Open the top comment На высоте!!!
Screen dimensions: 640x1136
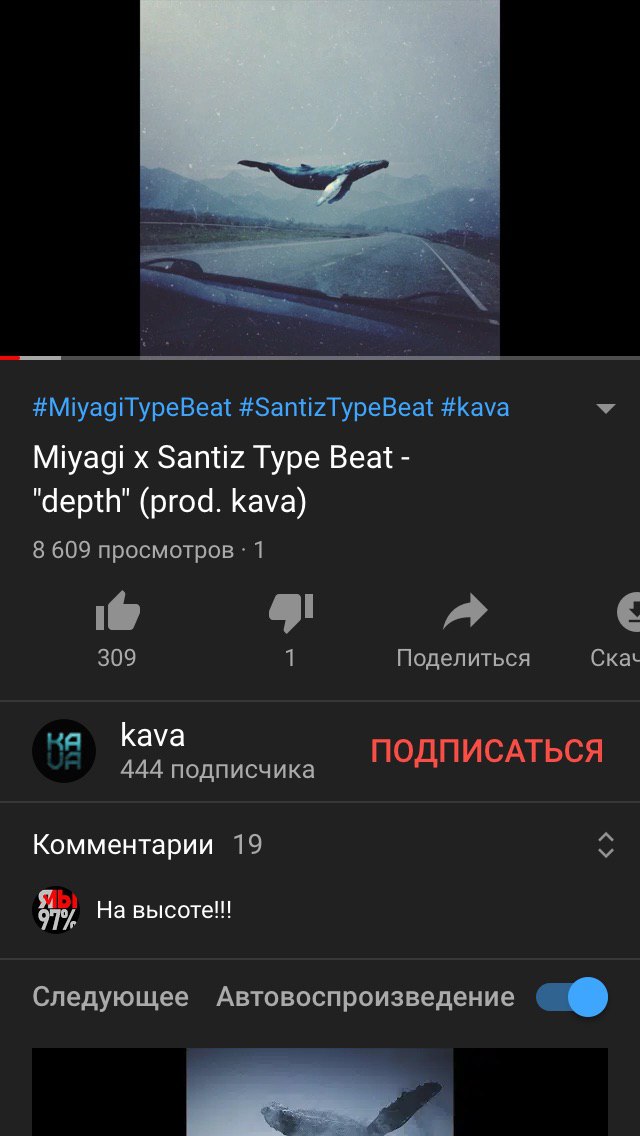click(164, 910)
